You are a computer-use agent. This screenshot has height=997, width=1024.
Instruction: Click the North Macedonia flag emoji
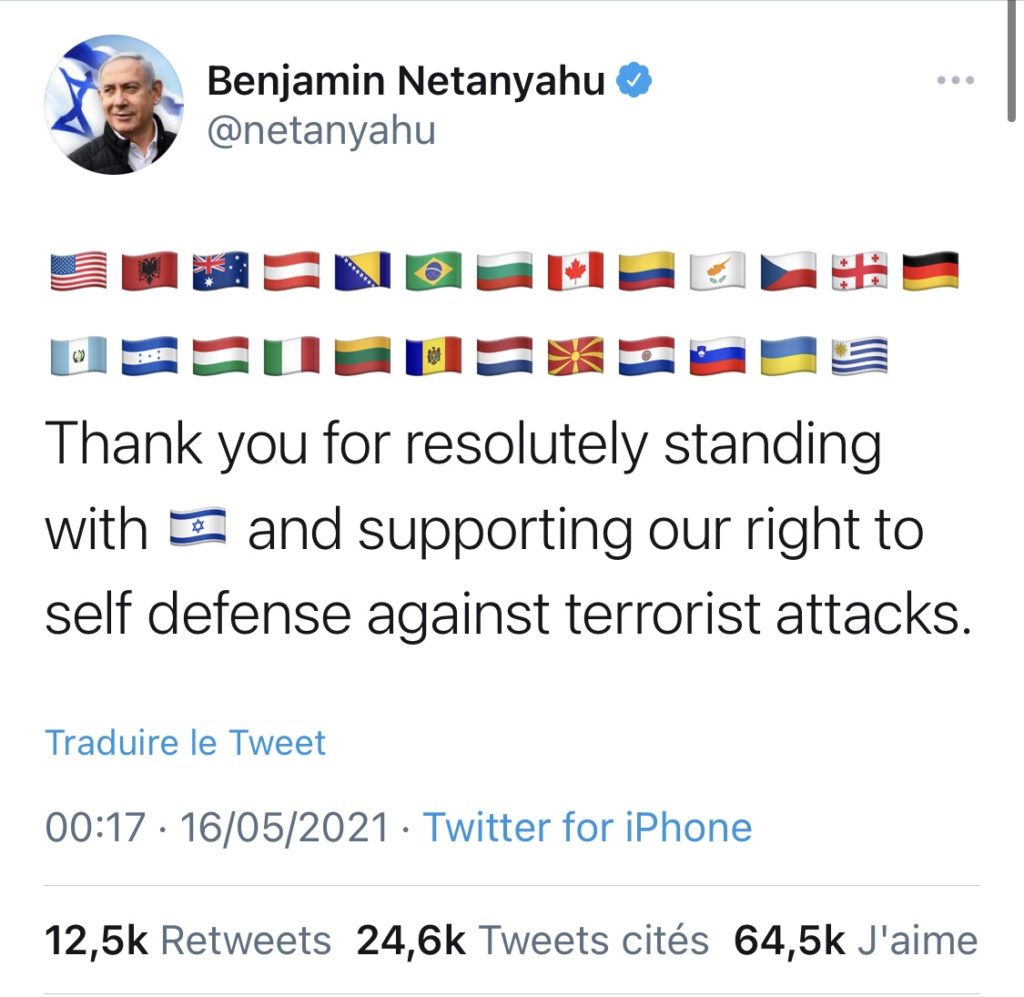[575, 355]
